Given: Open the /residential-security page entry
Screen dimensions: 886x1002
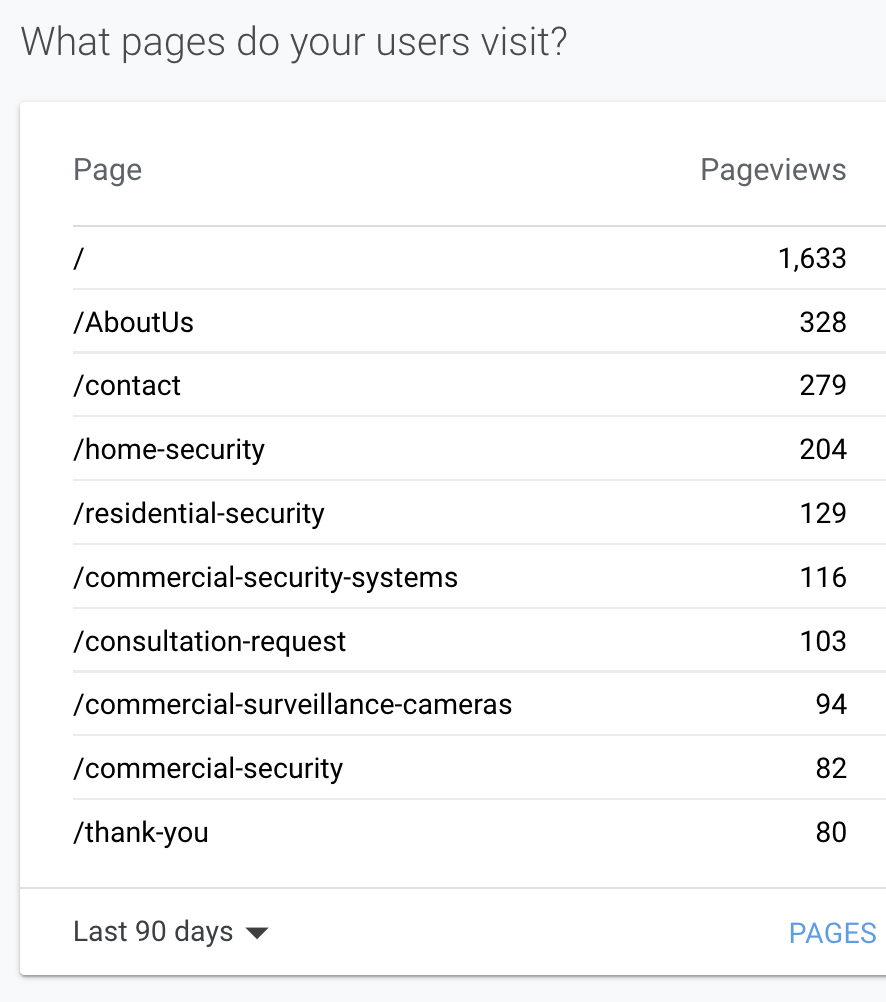Looking at the screenshot, I should point(199,513).
